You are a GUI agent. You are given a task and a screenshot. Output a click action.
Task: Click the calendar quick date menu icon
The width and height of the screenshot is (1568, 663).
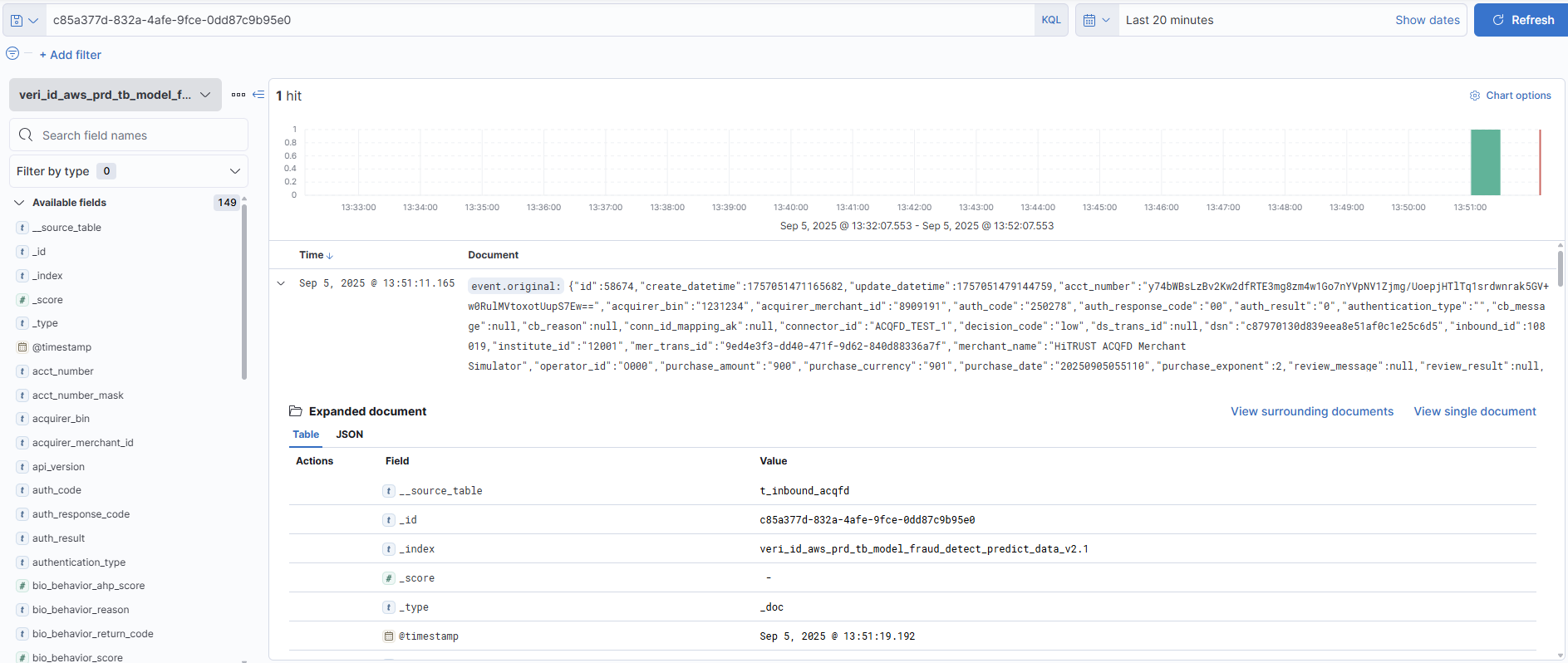click(1096, 20)
